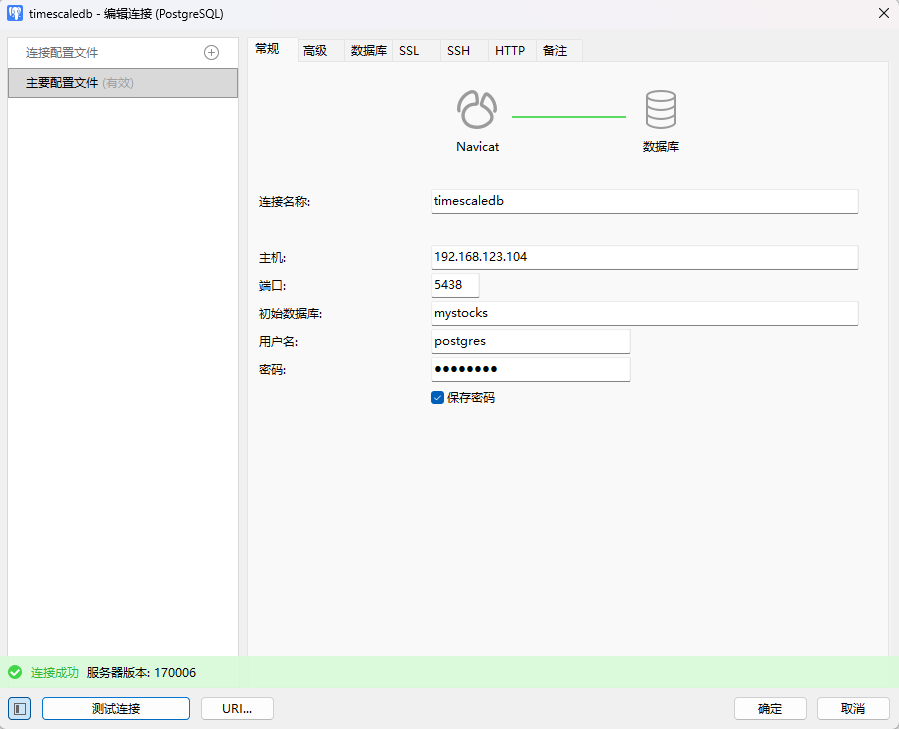The width and height of the screenshot is (899, 729).
Task: Toggle the profile sidebar panel icon
Action: 19,708
